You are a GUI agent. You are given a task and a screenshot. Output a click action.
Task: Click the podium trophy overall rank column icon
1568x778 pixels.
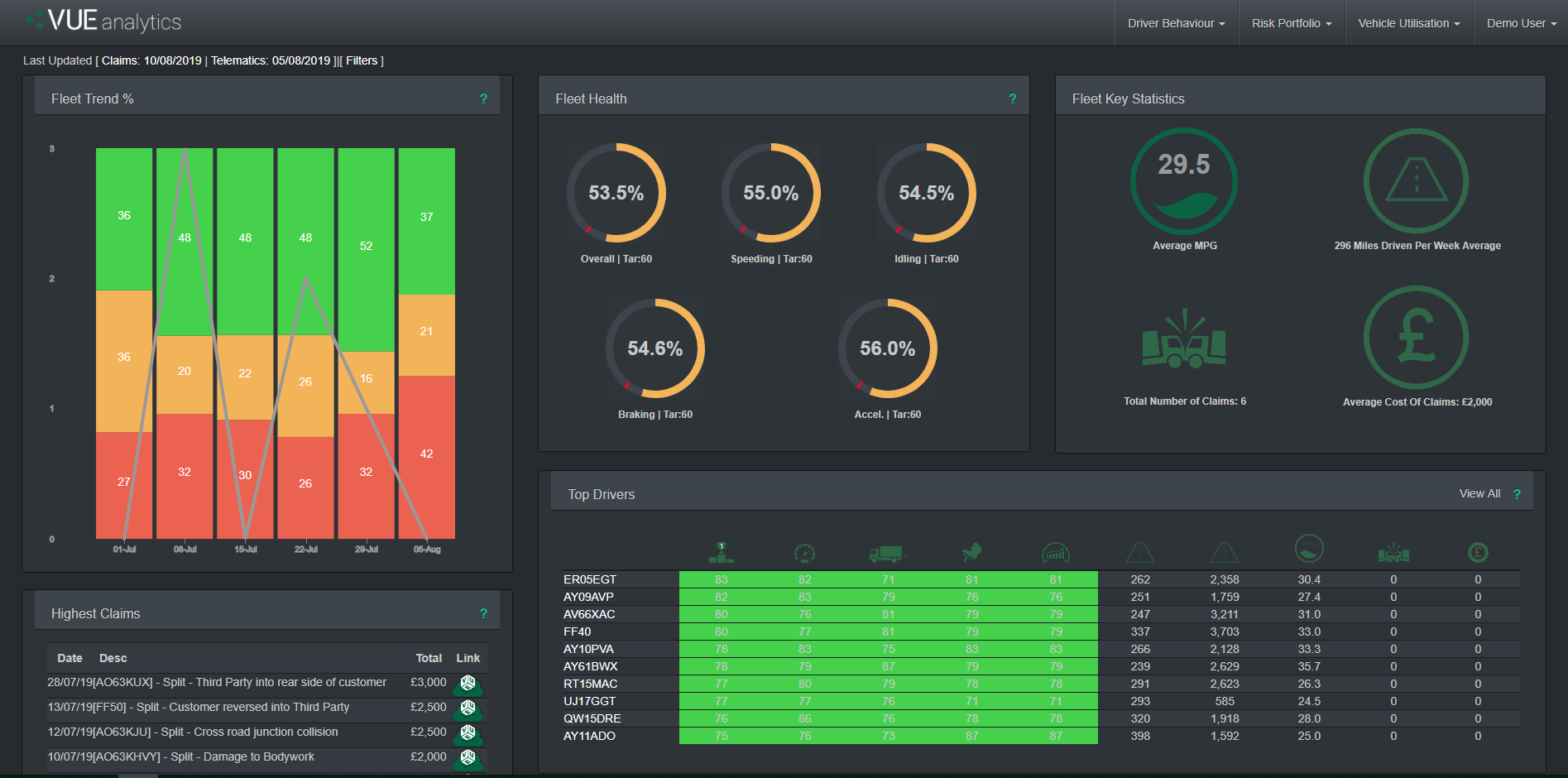pyautogui.click(x=722, y=552)
